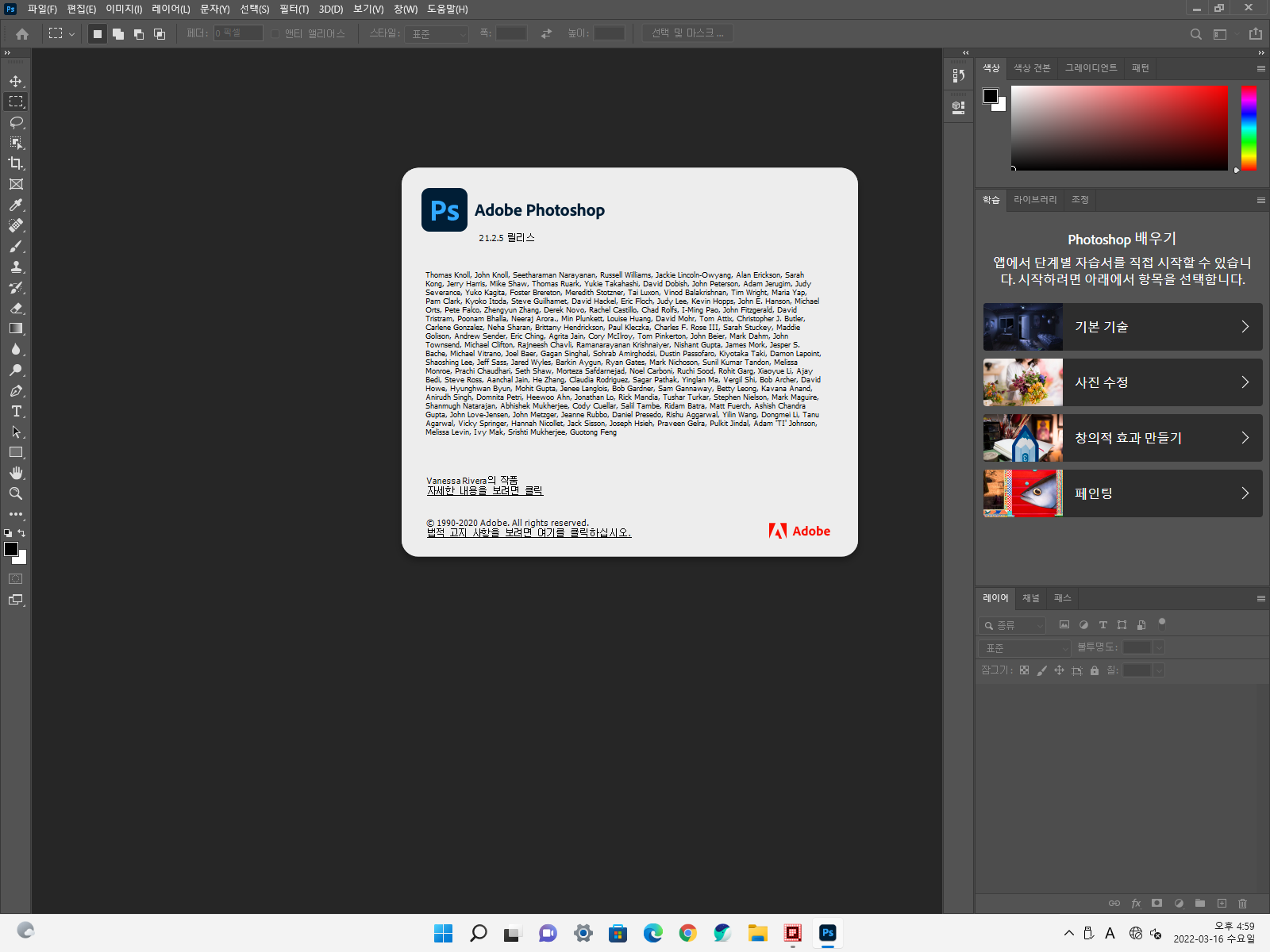Select the Pen tool
Screen dimensions: 1270x952
pyautogui.click(x=16, y=390)
